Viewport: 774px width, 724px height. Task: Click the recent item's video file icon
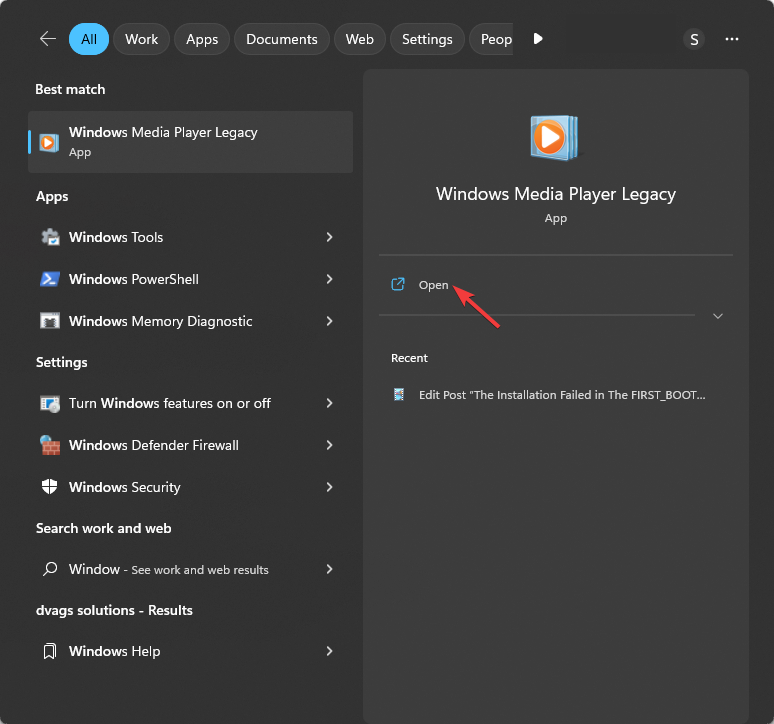tap(399, 394)
